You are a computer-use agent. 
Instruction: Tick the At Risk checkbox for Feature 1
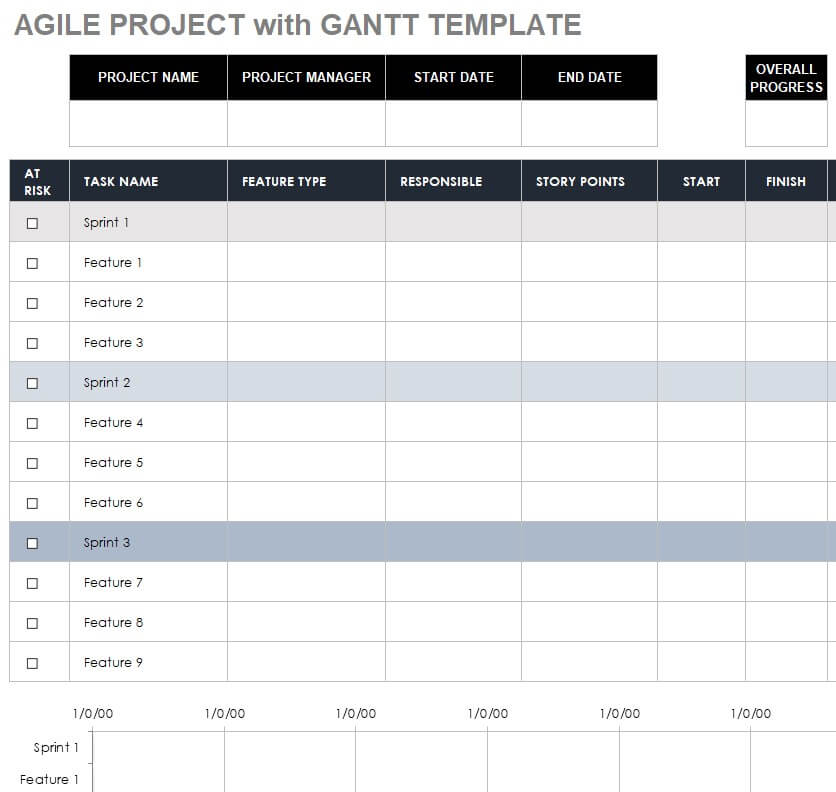pos(32,263)
